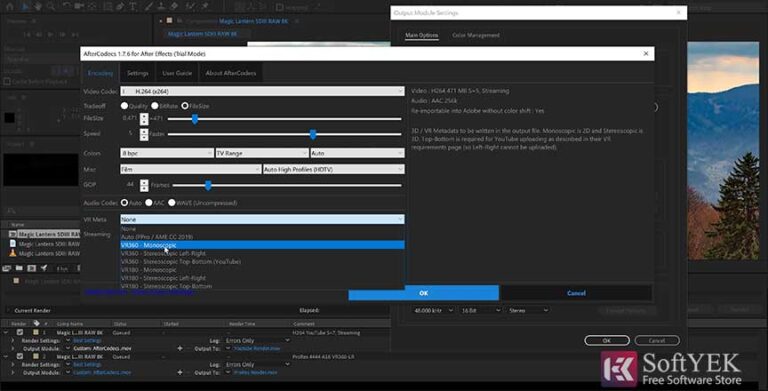Select the Eraser tool

tap(174, 6)
